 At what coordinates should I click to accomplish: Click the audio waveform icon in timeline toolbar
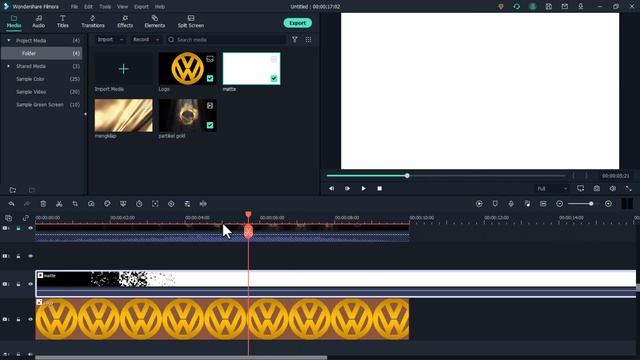(x=203, y=204)
